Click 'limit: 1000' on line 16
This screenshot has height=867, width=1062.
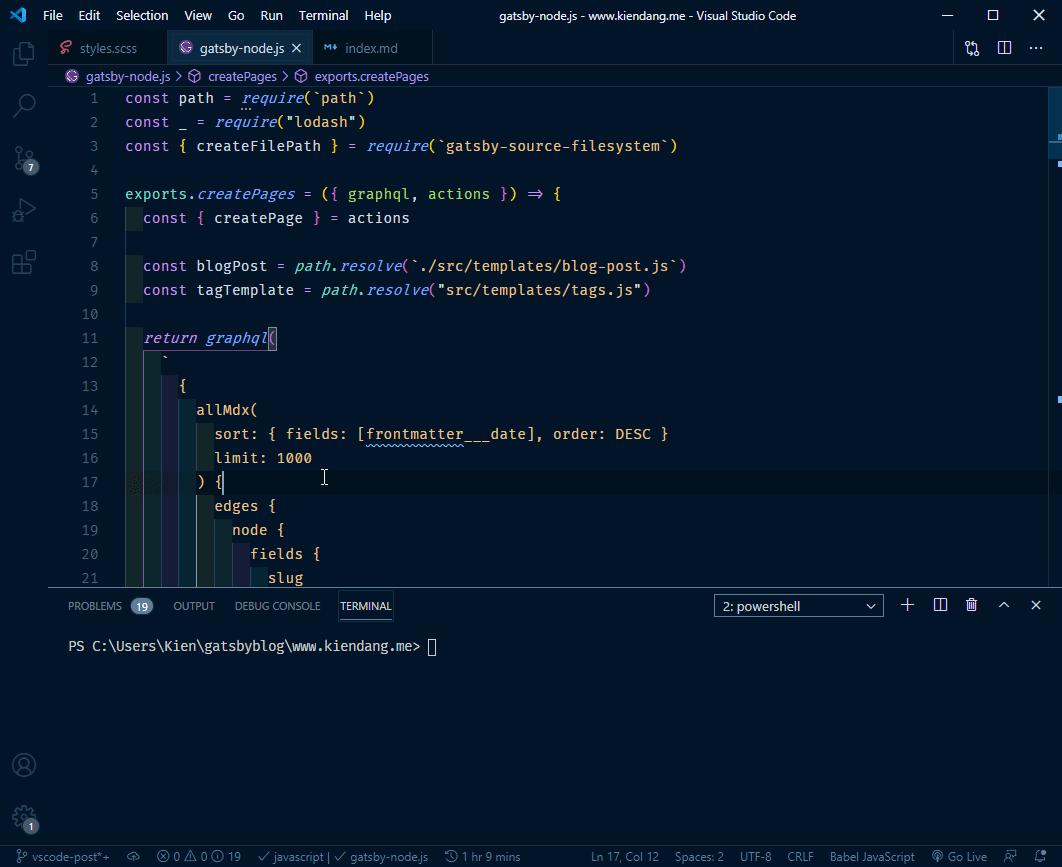click(263, 458)
